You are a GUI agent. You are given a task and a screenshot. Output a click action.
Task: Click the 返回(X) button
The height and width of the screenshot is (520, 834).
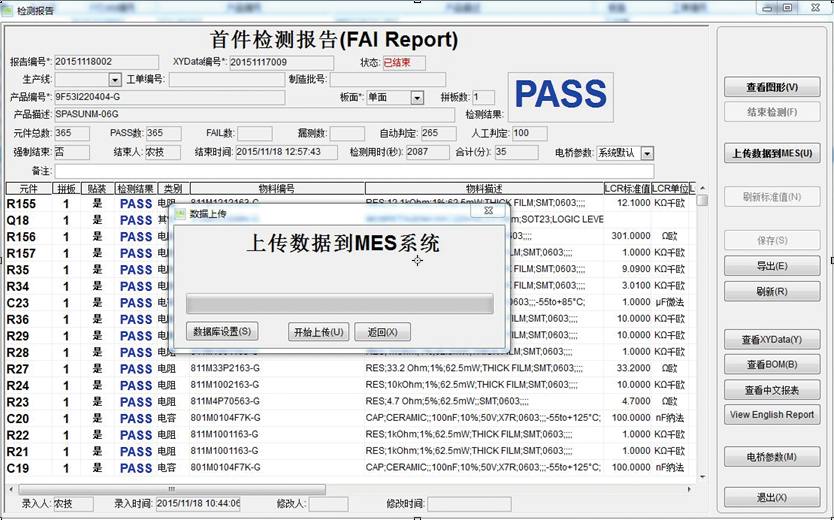[382, 332]
